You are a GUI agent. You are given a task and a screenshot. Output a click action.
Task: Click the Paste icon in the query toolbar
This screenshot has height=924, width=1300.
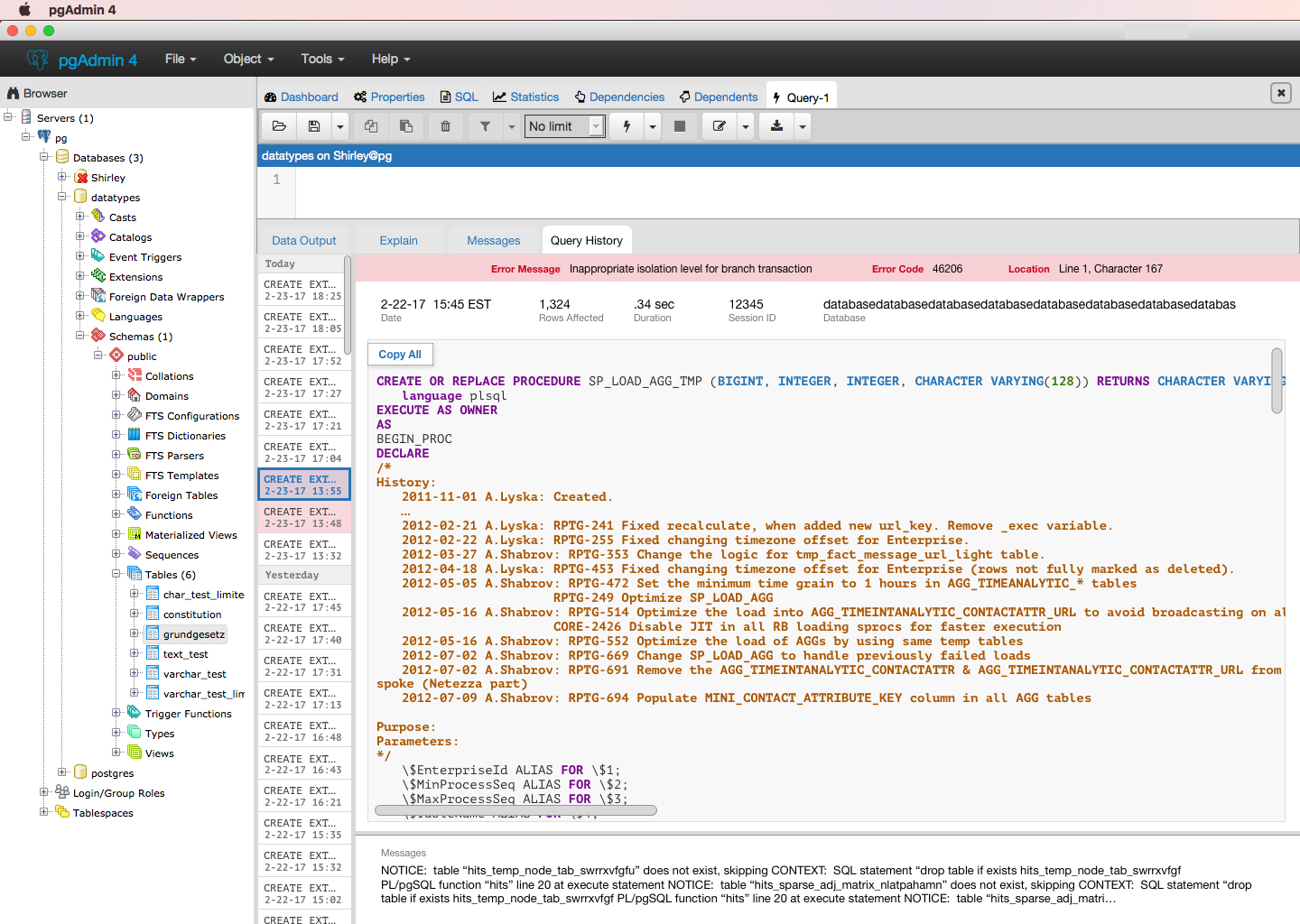(406, 126)
